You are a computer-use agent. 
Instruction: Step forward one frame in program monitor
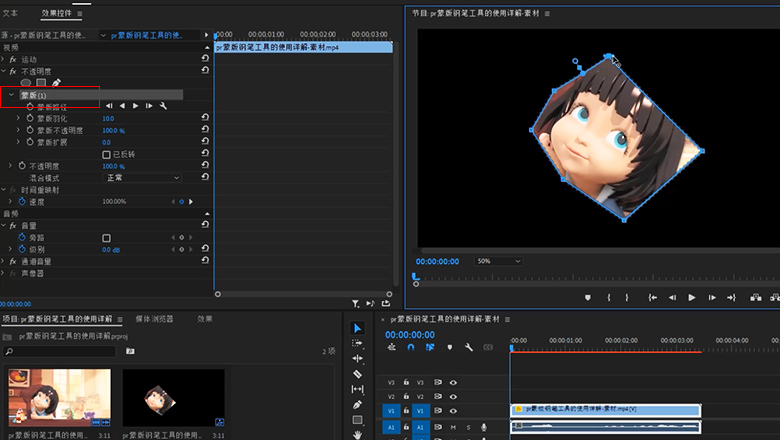pyautogui.click(x=712, y=297)
